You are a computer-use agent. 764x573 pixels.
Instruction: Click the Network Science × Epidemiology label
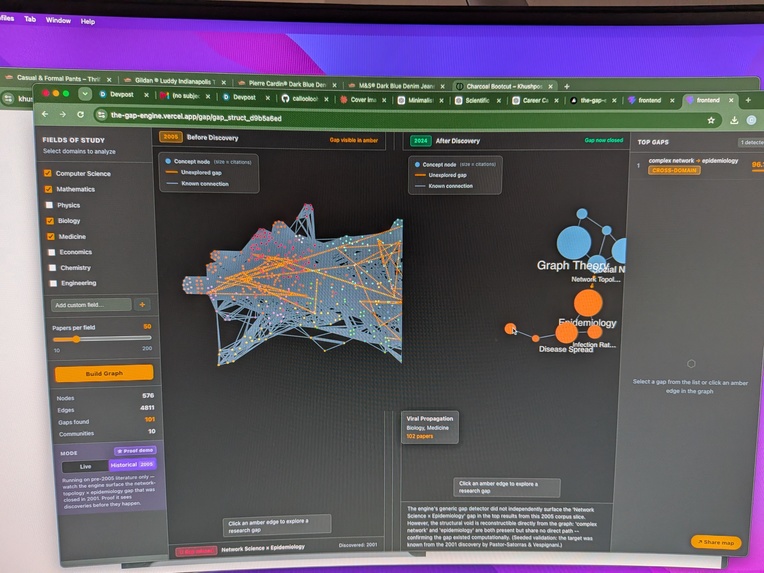[263, 548]
